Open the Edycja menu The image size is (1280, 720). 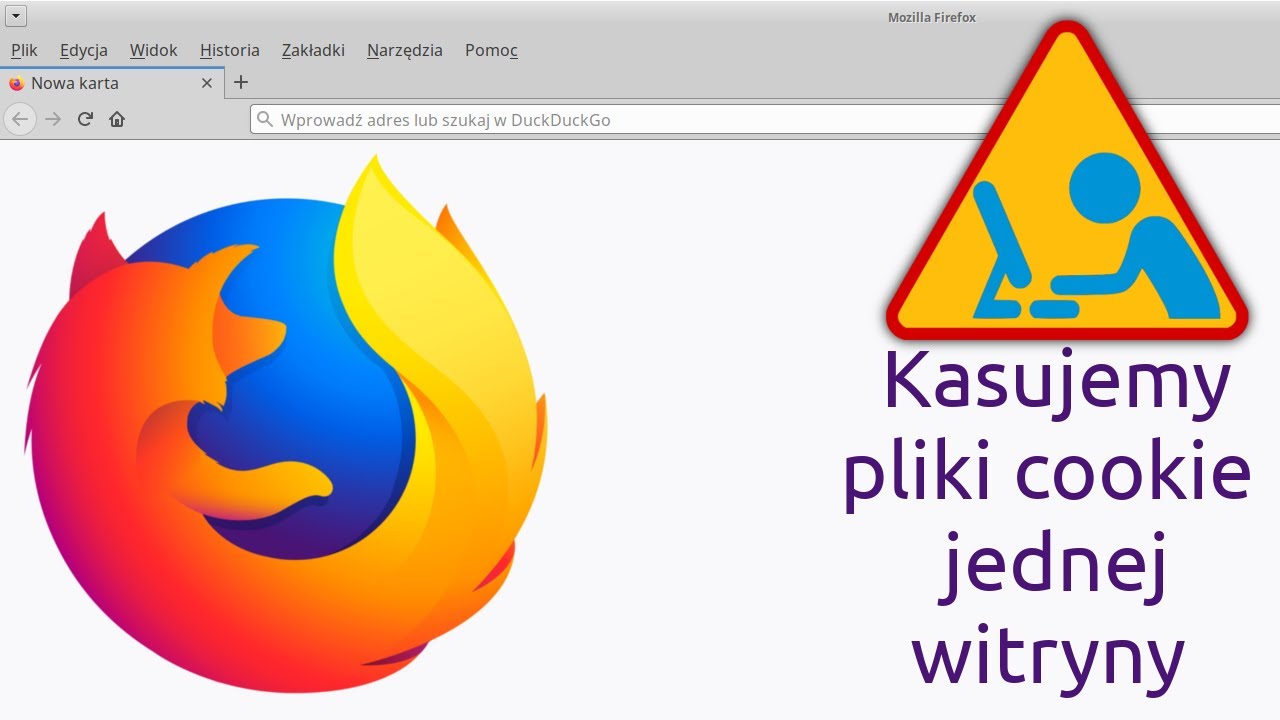[x=84, y=50]
